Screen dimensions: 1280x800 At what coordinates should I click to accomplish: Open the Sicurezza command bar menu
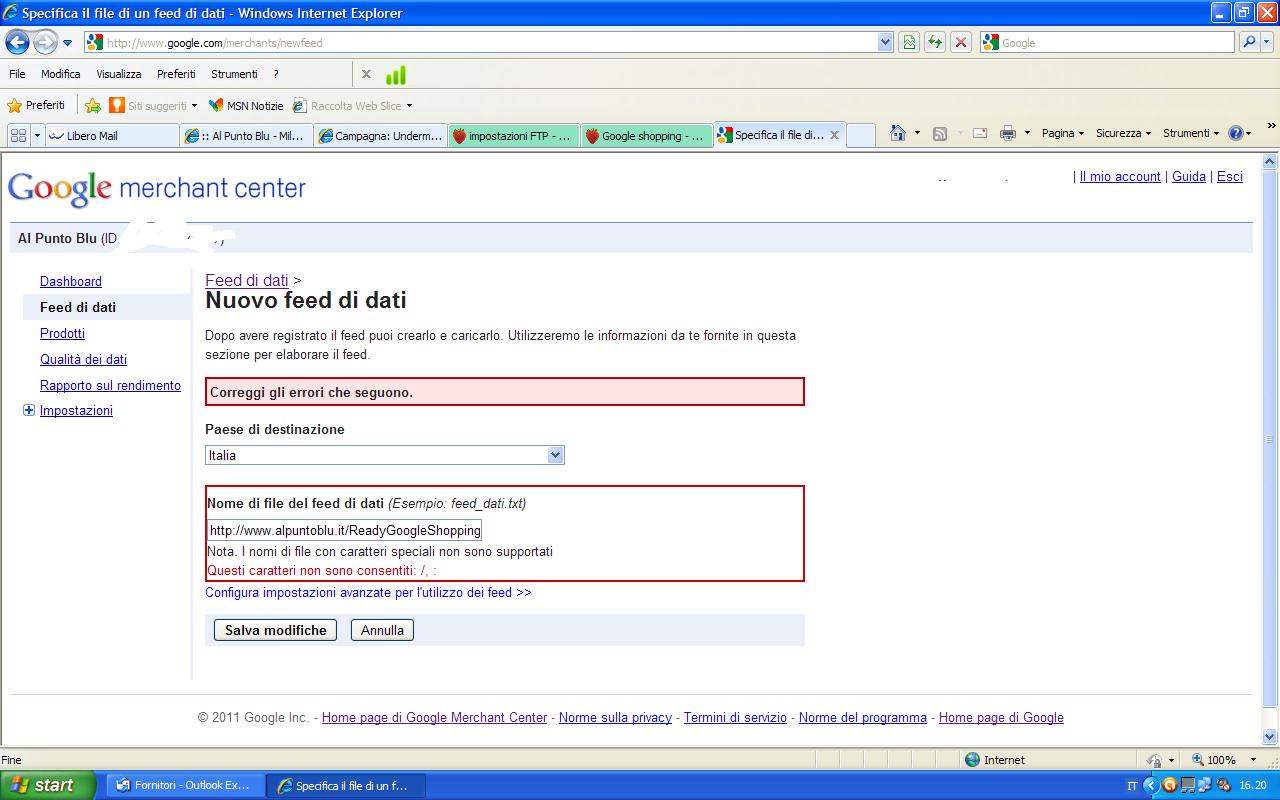1124,133
